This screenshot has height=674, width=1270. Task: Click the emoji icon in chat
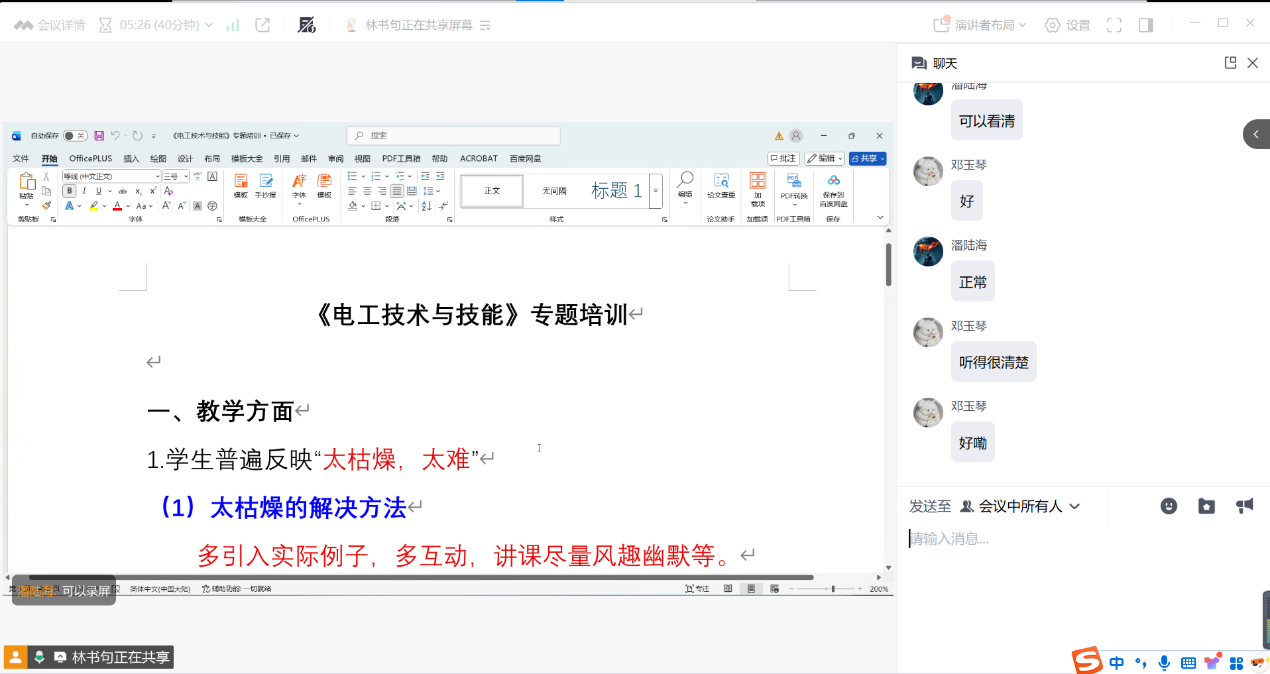(x=1168, y=506)
